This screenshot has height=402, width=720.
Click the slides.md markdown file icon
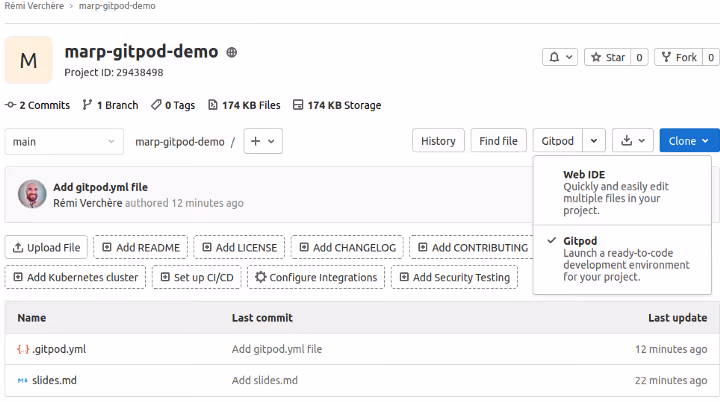23,380
